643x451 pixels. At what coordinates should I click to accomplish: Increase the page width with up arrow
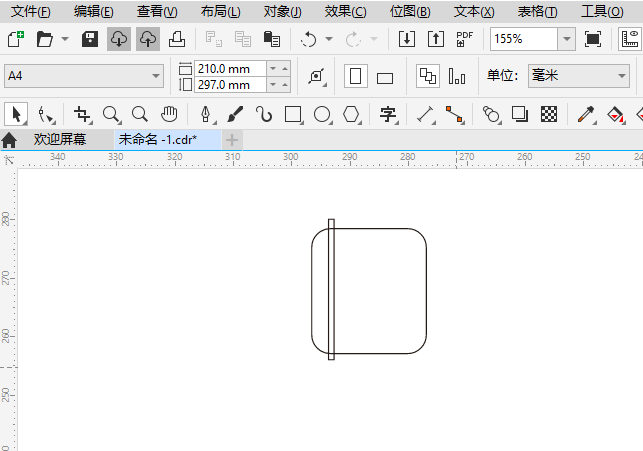[x=285, y=68]
